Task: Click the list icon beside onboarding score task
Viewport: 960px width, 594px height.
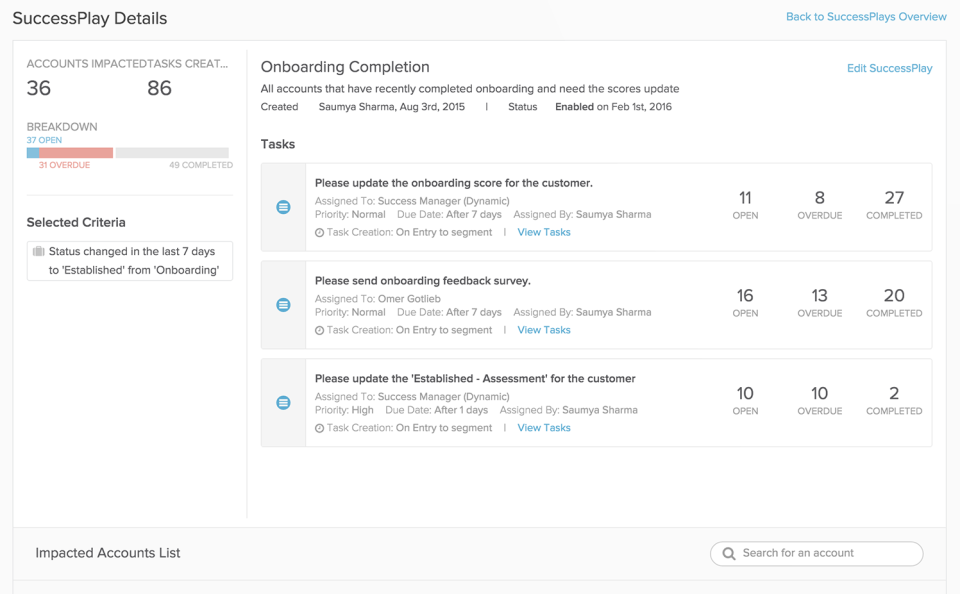Action: [x=283, y=207]
